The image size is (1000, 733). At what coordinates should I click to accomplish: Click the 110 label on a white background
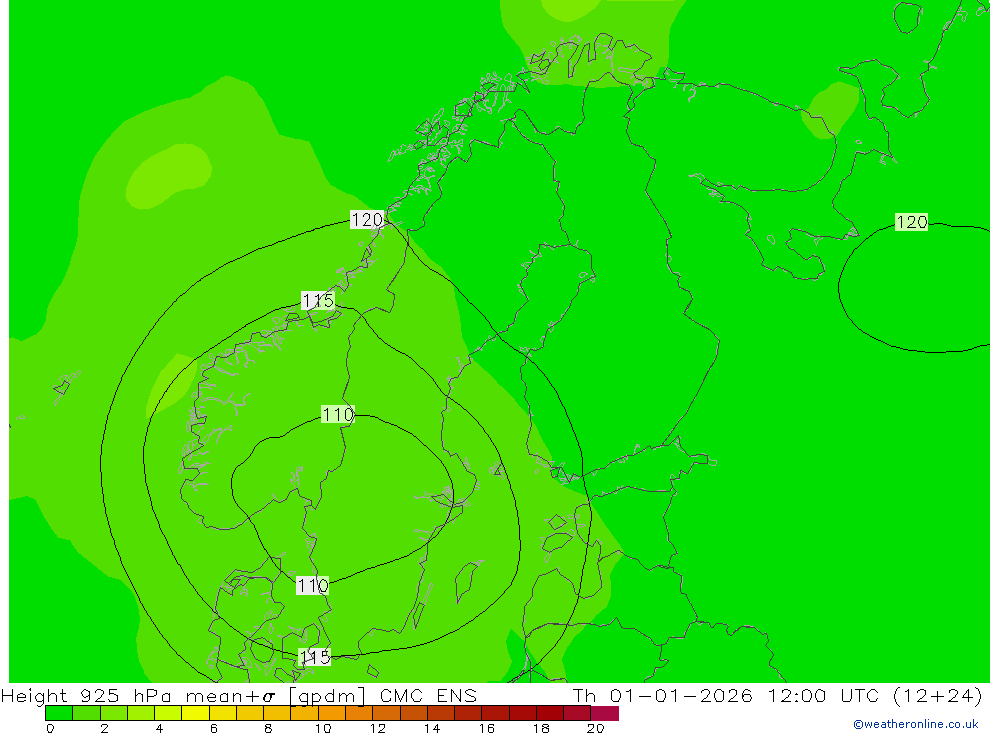pyautogui.click(x=312, y=585)
